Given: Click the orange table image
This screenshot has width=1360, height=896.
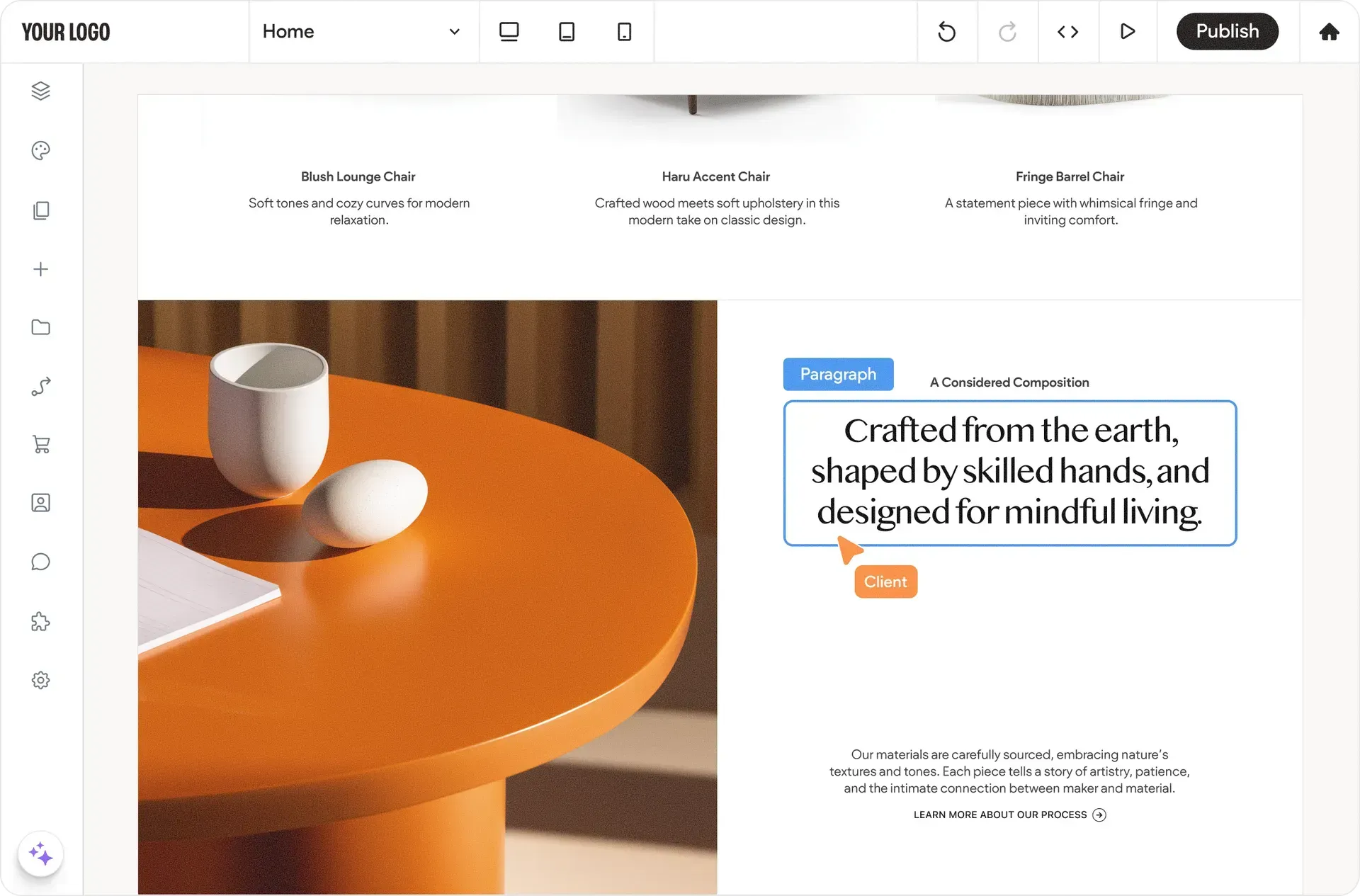Looking at the screenshot, I should click(x=427, y=596).
